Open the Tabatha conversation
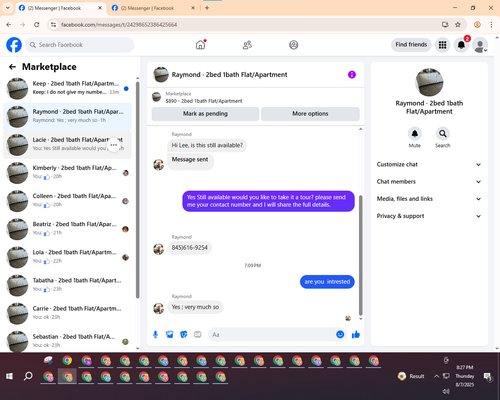This screenshot has height=400, width=500. [67, 285]
